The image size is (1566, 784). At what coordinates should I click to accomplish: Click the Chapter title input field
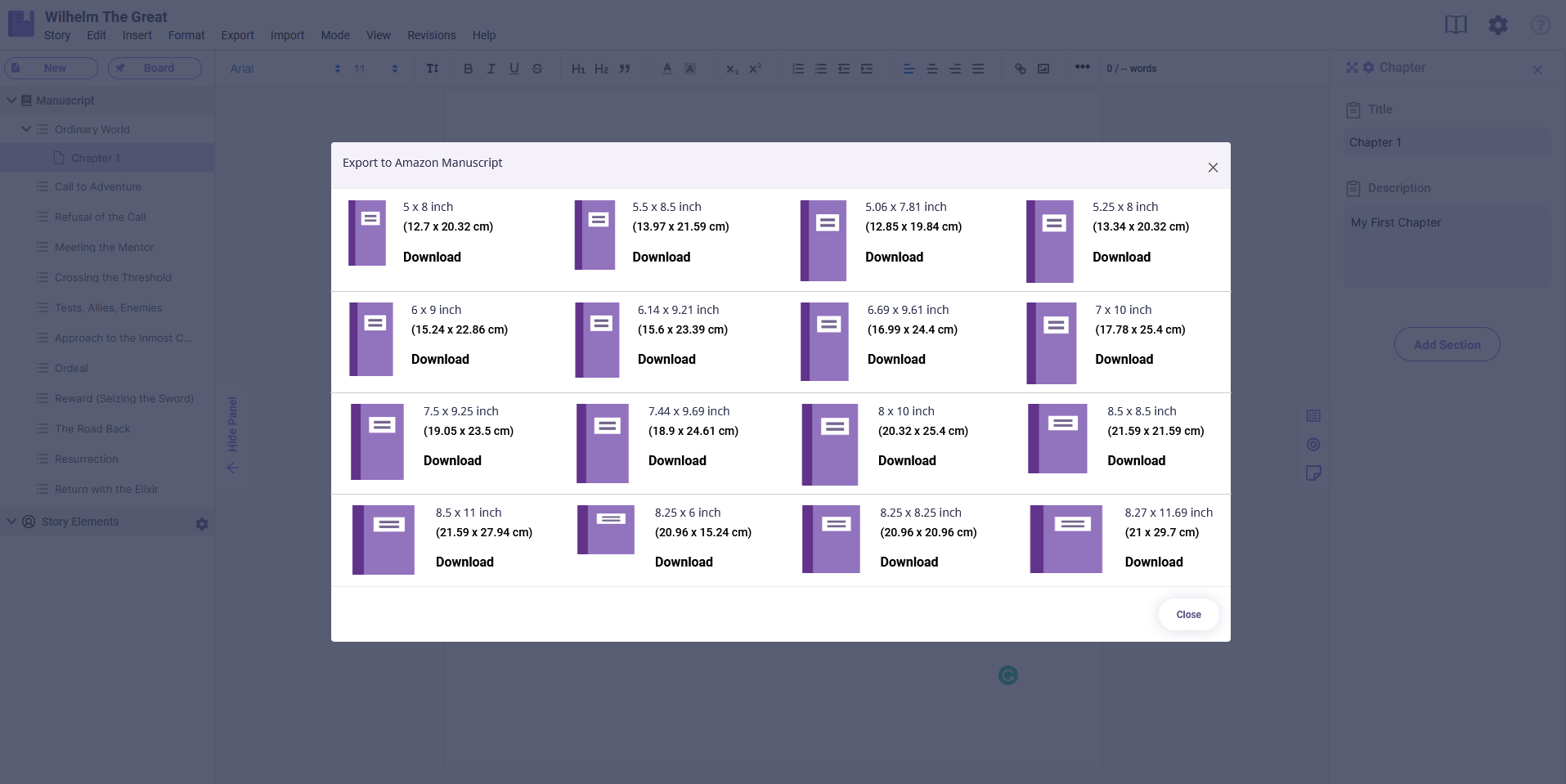coord(1446,142)
